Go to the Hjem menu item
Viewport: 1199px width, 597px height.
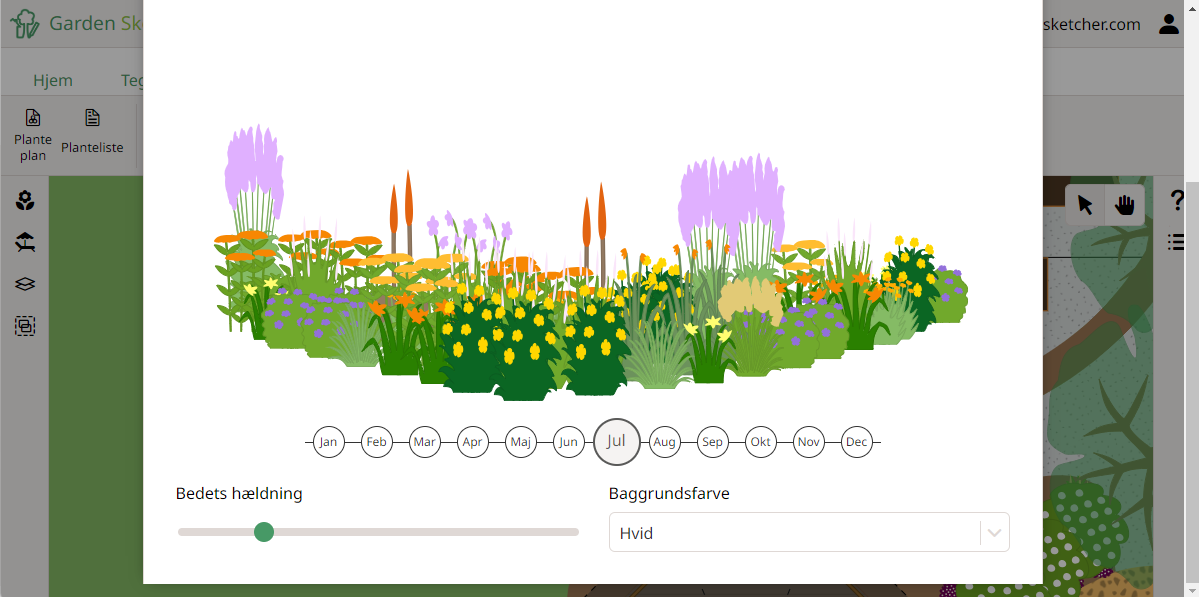pos(53,79)
